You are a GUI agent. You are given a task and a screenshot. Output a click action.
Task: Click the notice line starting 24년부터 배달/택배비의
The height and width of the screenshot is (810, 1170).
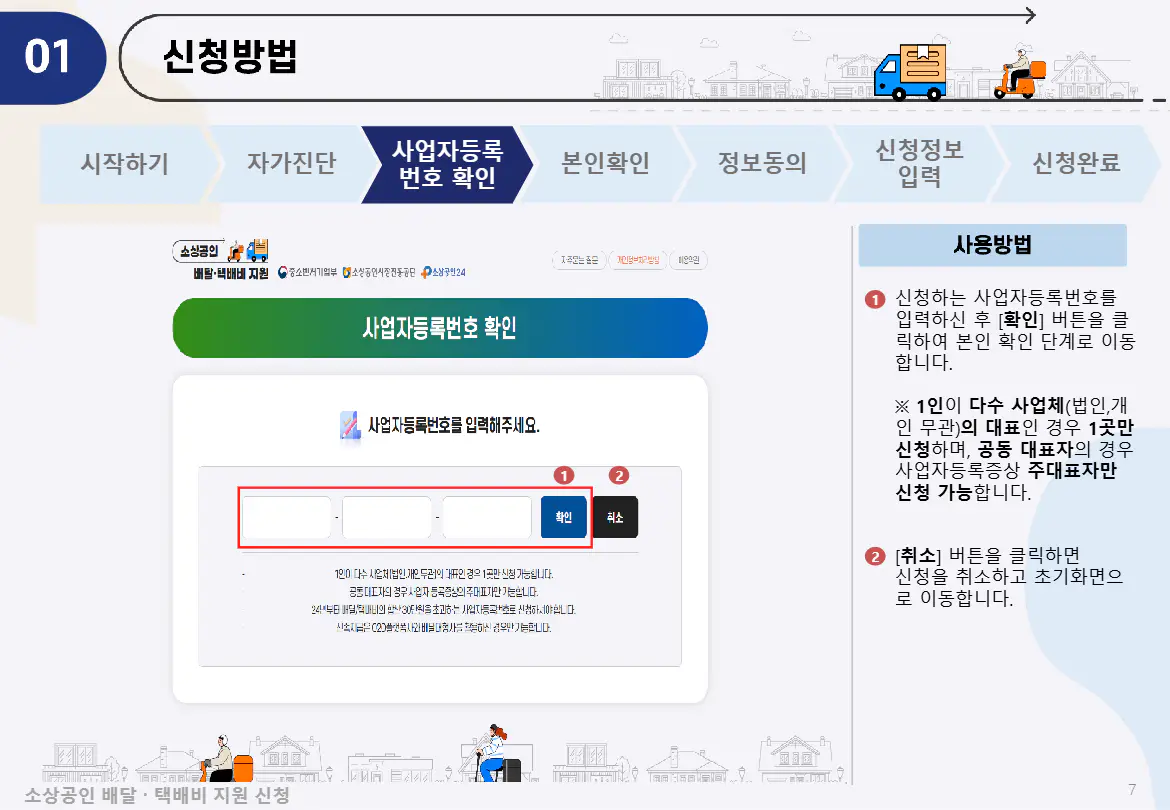point(443,610)
